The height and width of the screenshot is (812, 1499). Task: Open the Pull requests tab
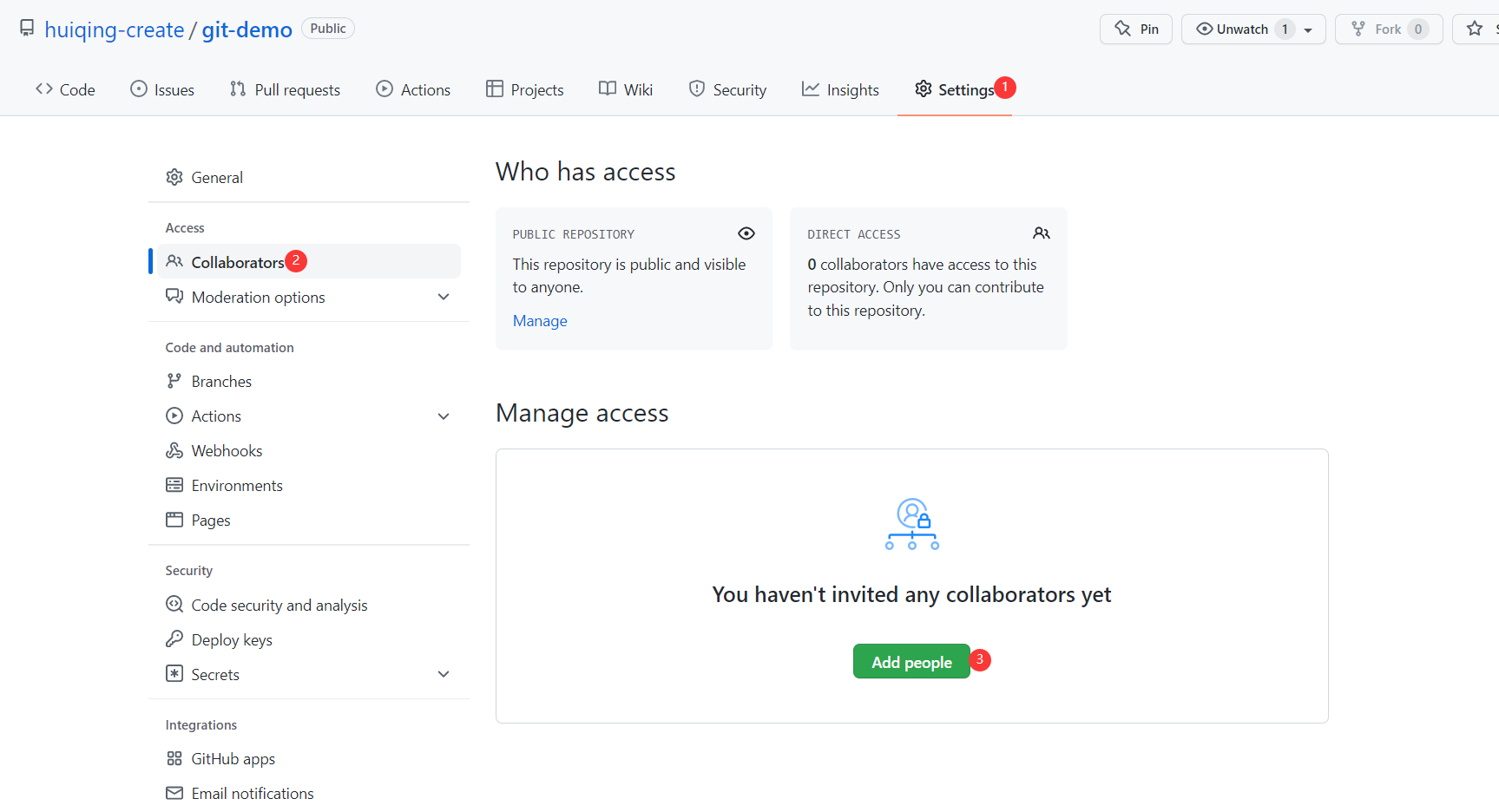click(285, 89)
